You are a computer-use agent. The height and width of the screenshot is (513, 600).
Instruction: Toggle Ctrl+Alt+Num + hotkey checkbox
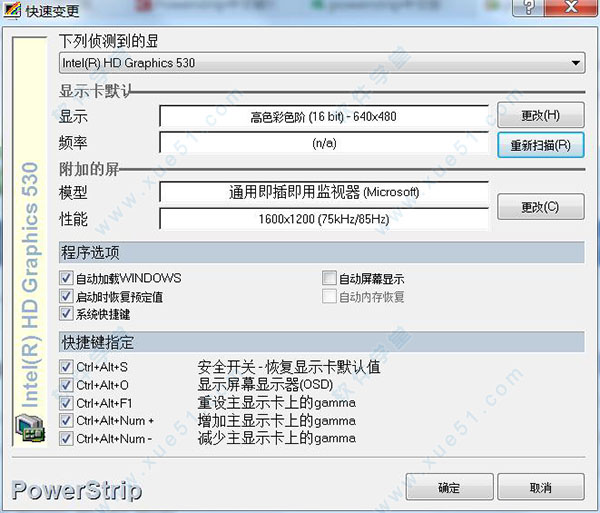[x=66, y=420]
